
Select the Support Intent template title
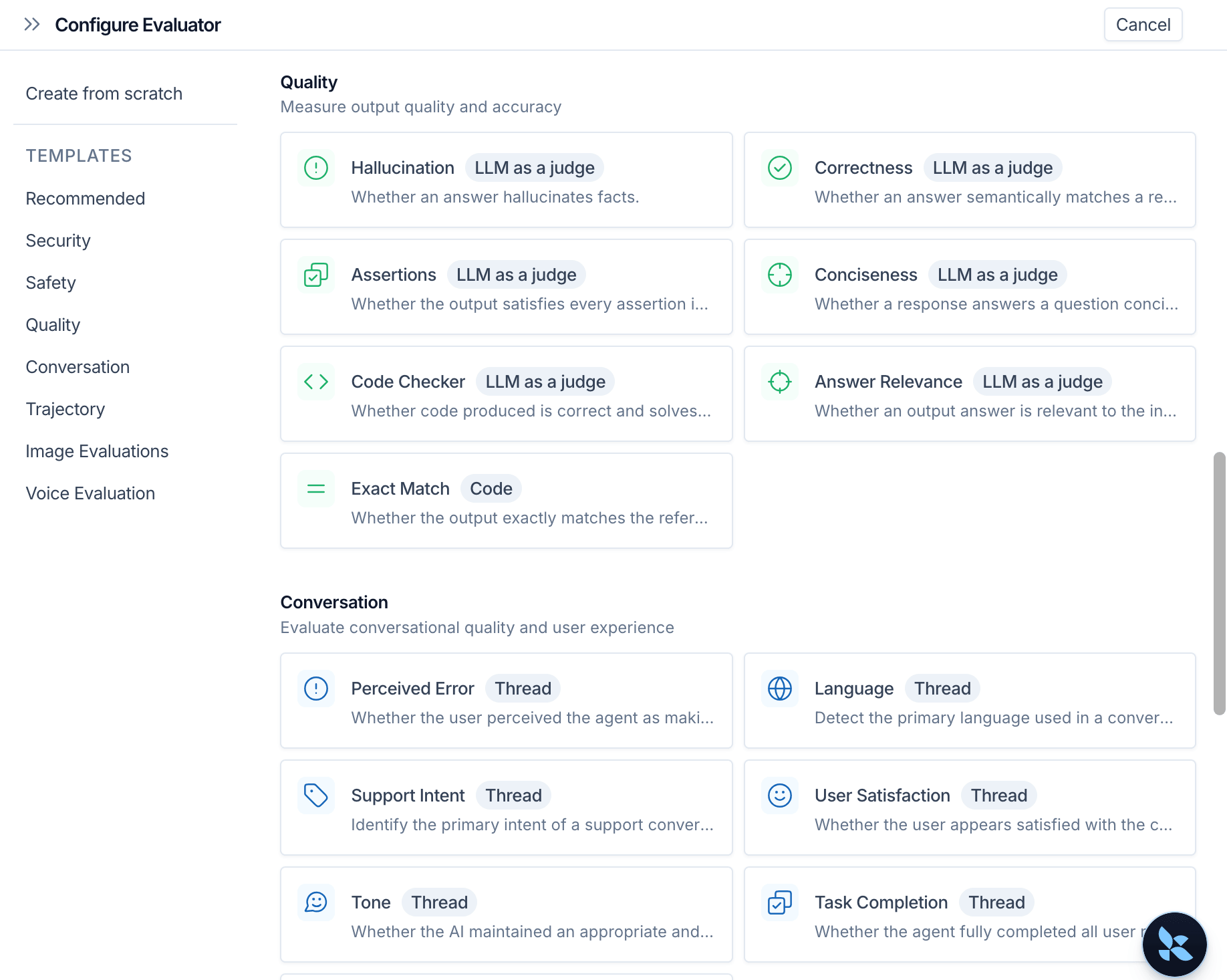408,795
